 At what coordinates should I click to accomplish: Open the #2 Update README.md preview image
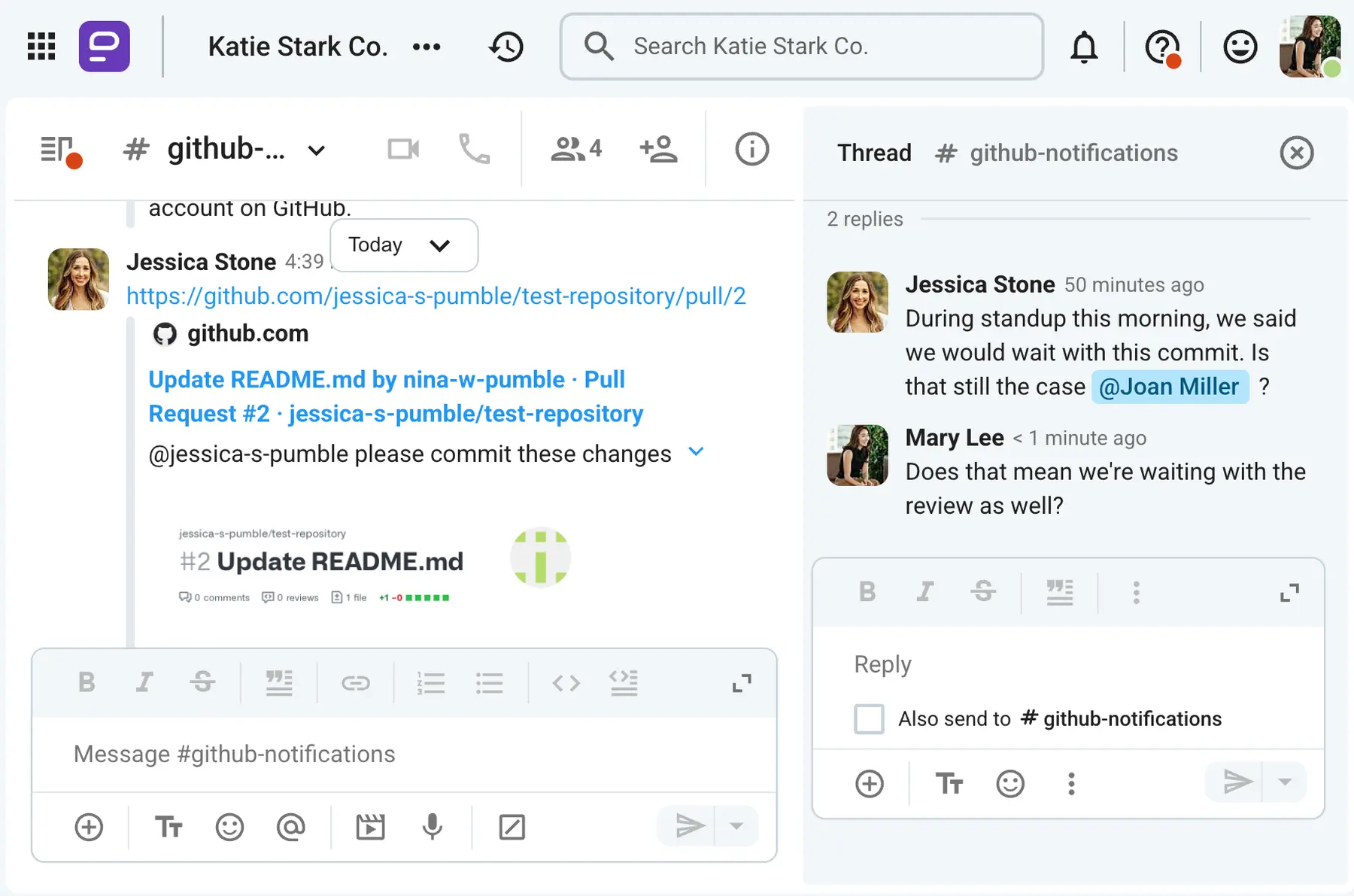pos(374,564)
